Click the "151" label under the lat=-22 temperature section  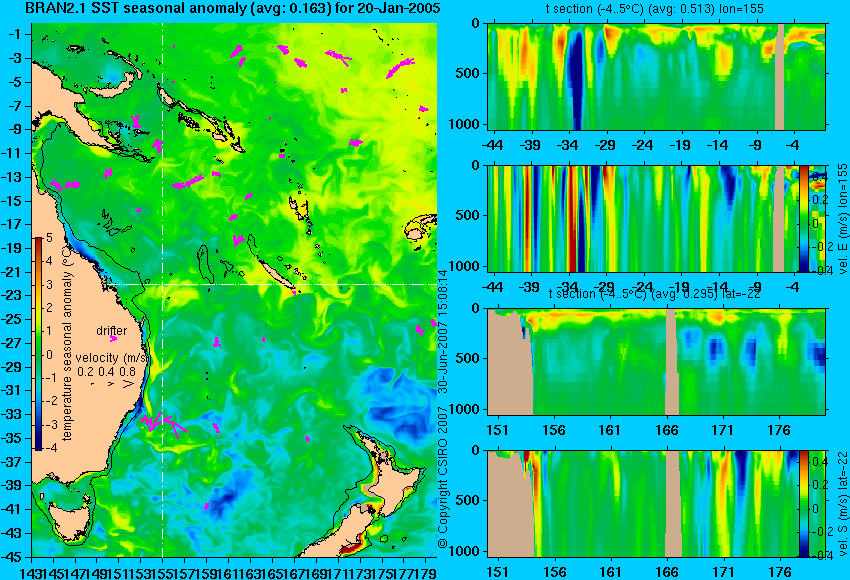pos(498,430)
